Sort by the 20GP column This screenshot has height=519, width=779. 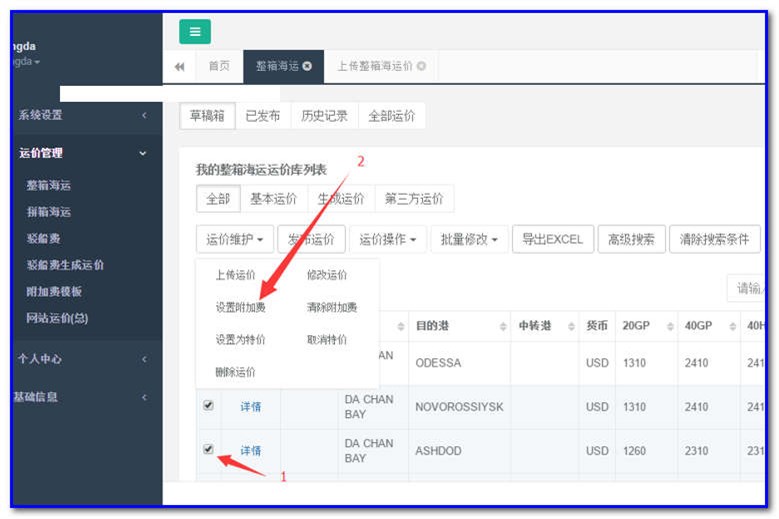pos(646,326)
